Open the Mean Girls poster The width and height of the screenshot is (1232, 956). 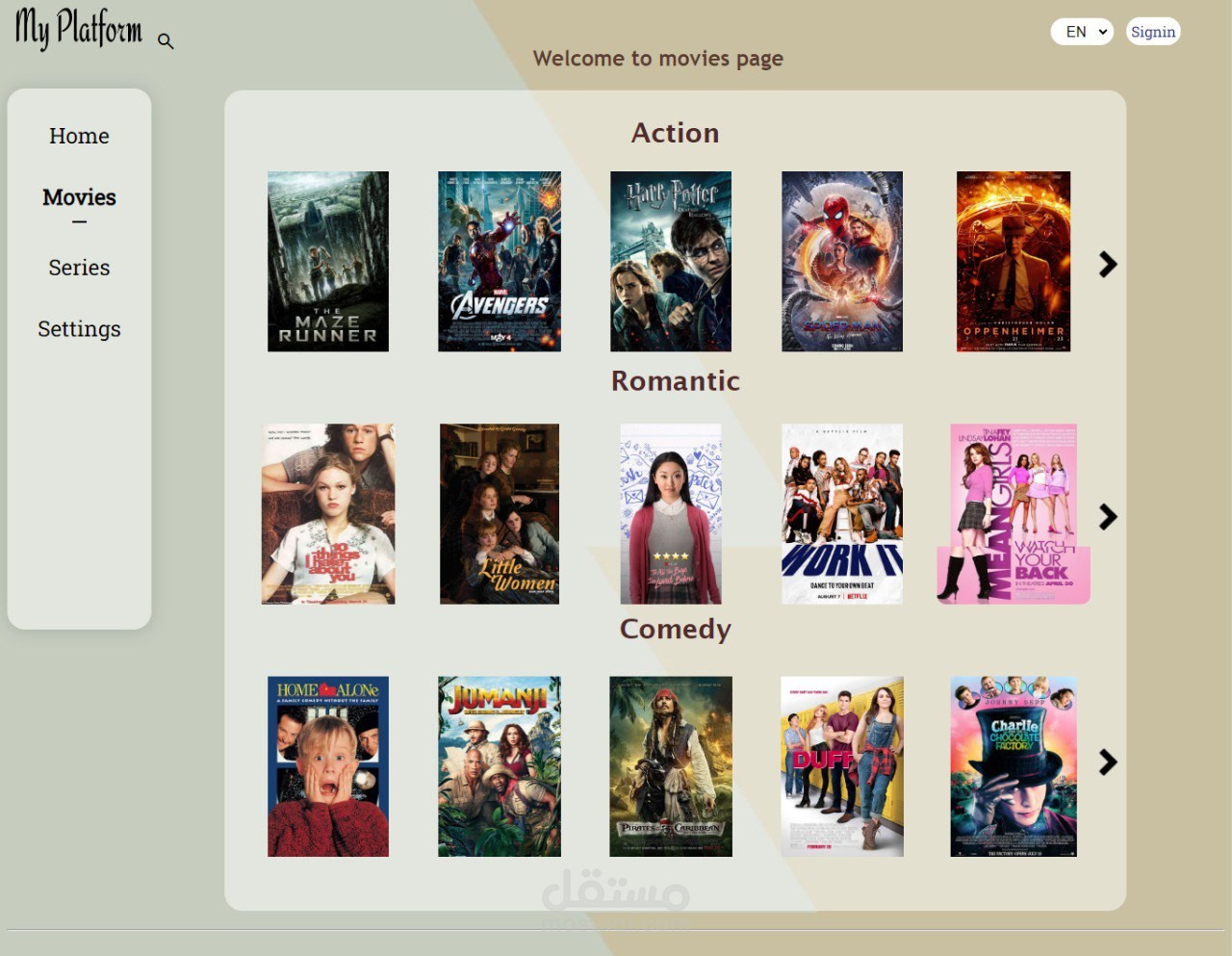pos(1014,514)
